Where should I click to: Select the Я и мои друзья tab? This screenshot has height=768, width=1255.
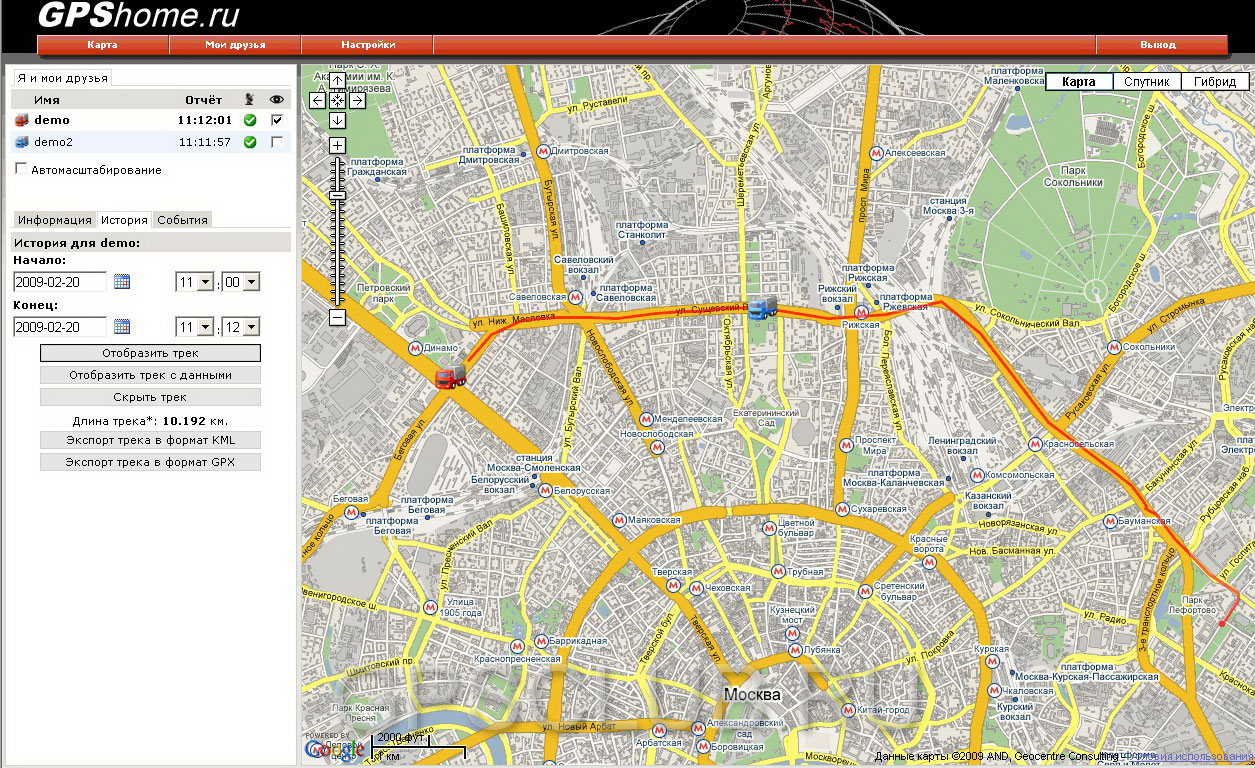pyautogui.click(x=62, y=77)
